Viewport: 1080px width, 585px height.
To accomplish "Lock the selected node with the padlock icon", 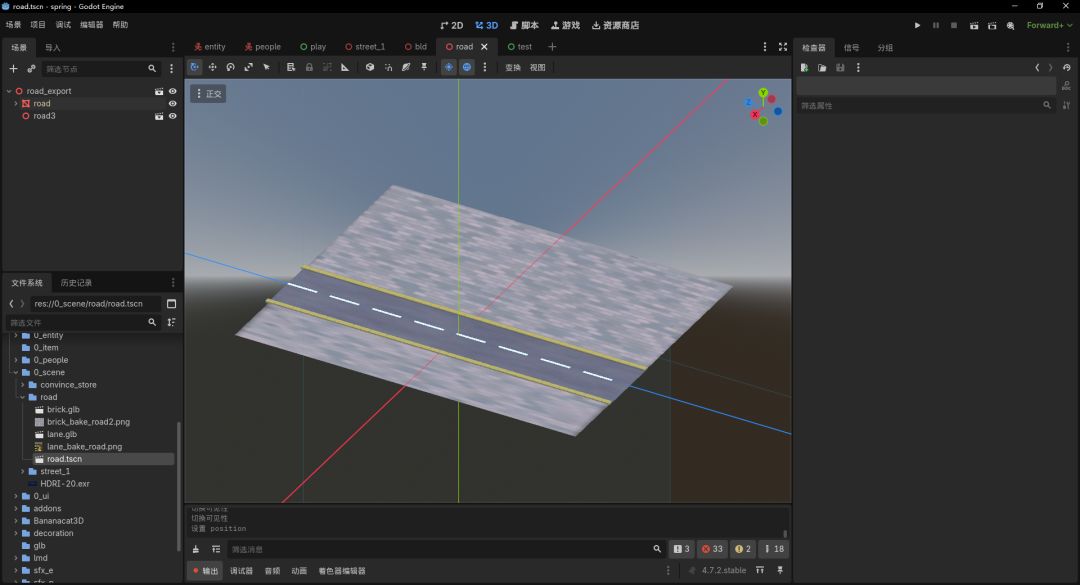I will point(309,67).
